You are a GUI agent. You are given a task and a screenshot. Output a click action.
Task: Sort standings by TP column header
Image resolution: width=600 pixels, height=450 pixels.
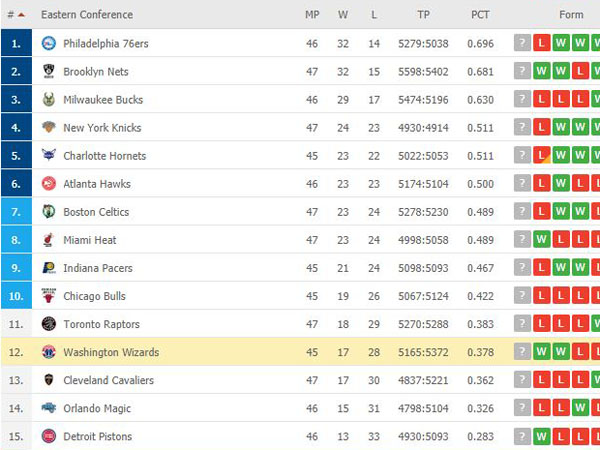coord(423,15)
